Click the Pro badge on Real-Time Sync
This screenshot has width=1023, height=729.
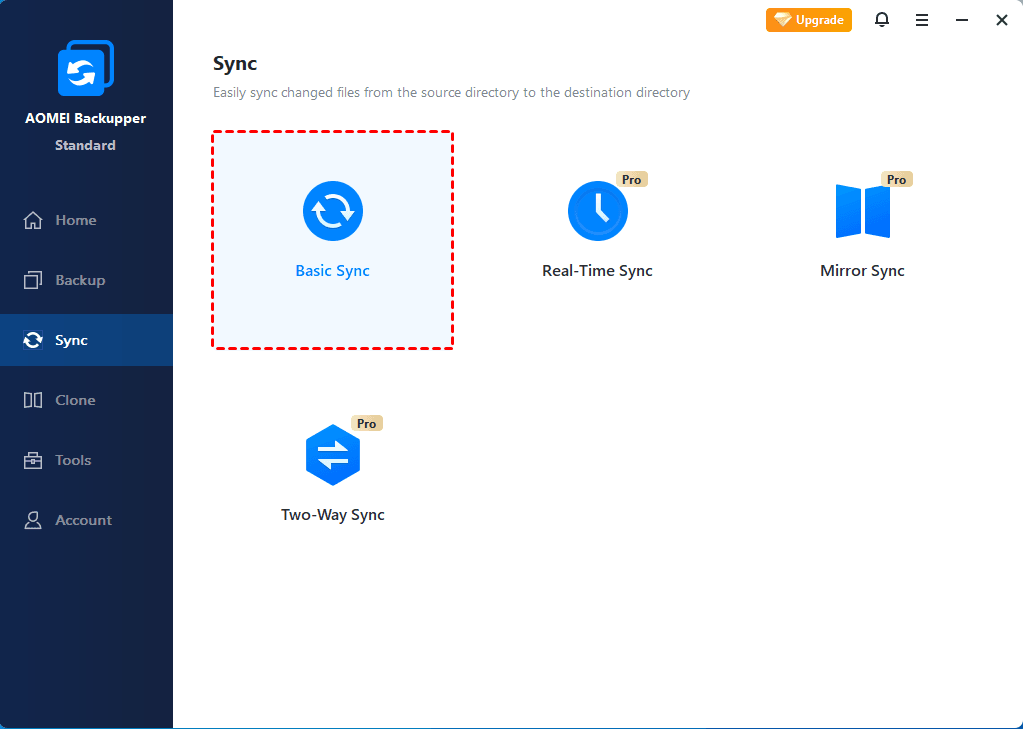pyautogui.click(x=631, y=179)
